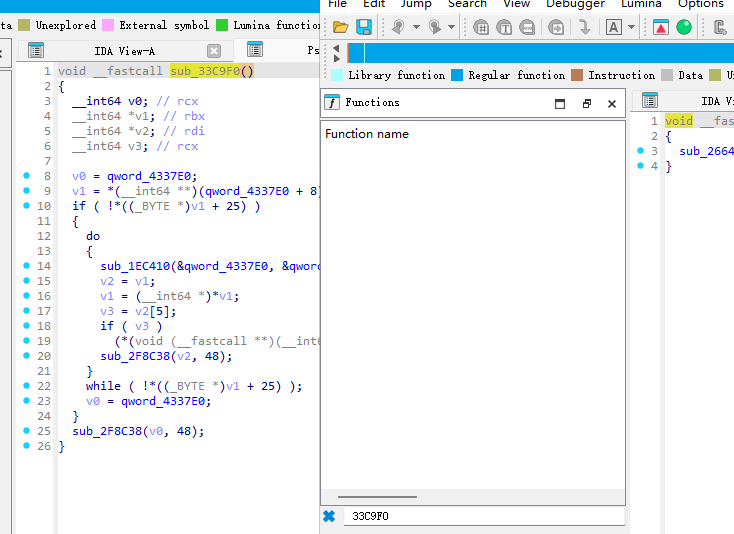The height and width of the screenshot is (534, 734).
Task: Click the Lumina function green swatch in back window
Action: point(222,25)
